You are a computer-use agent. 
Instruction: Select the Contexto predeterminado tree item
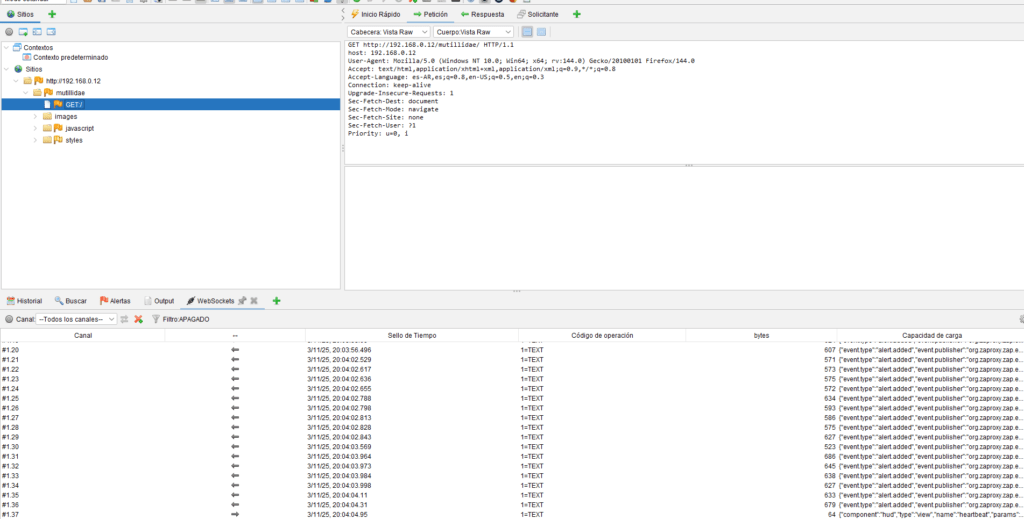69,57
